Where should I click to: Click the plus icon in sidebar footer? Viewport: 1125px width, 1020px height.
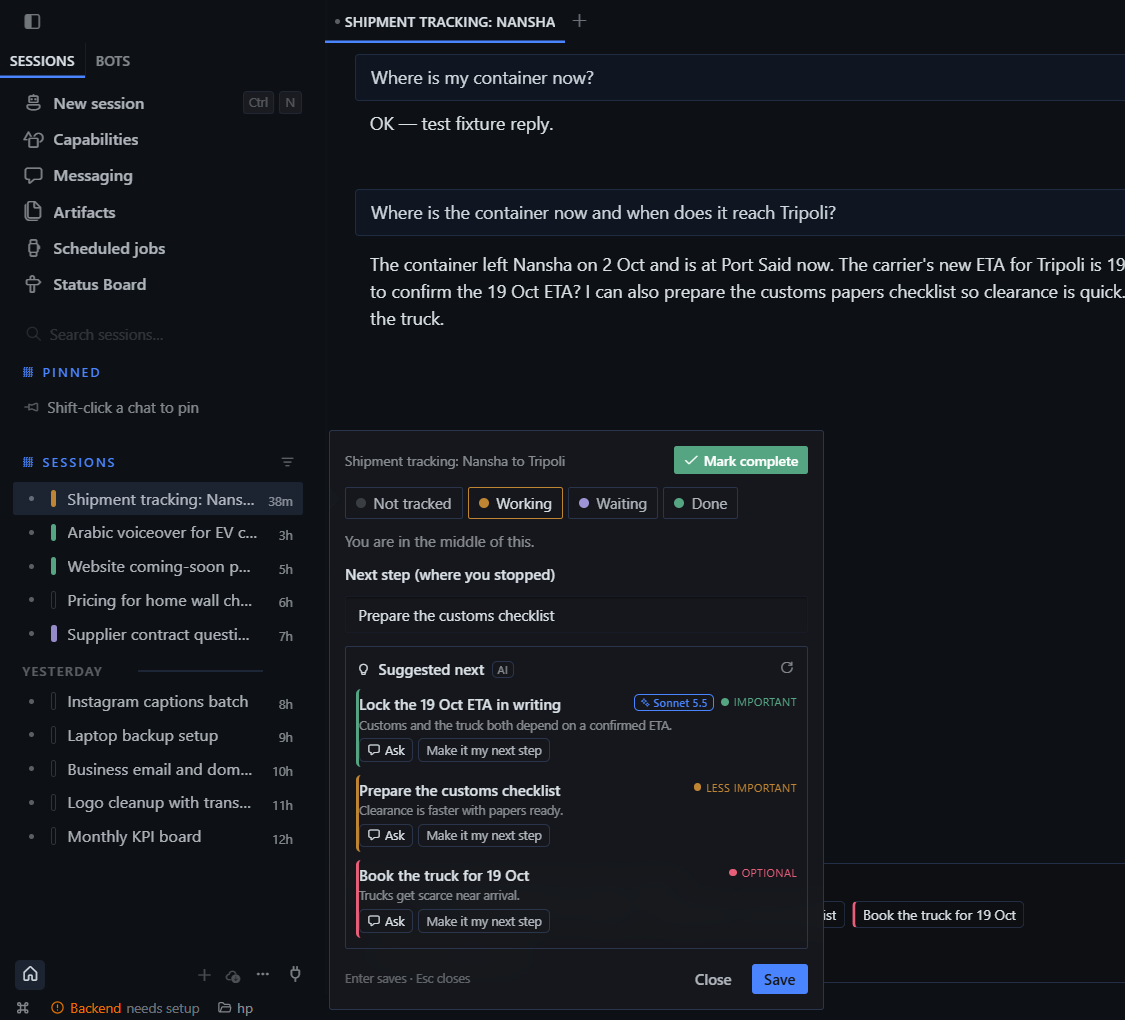[x=204, y=975]
